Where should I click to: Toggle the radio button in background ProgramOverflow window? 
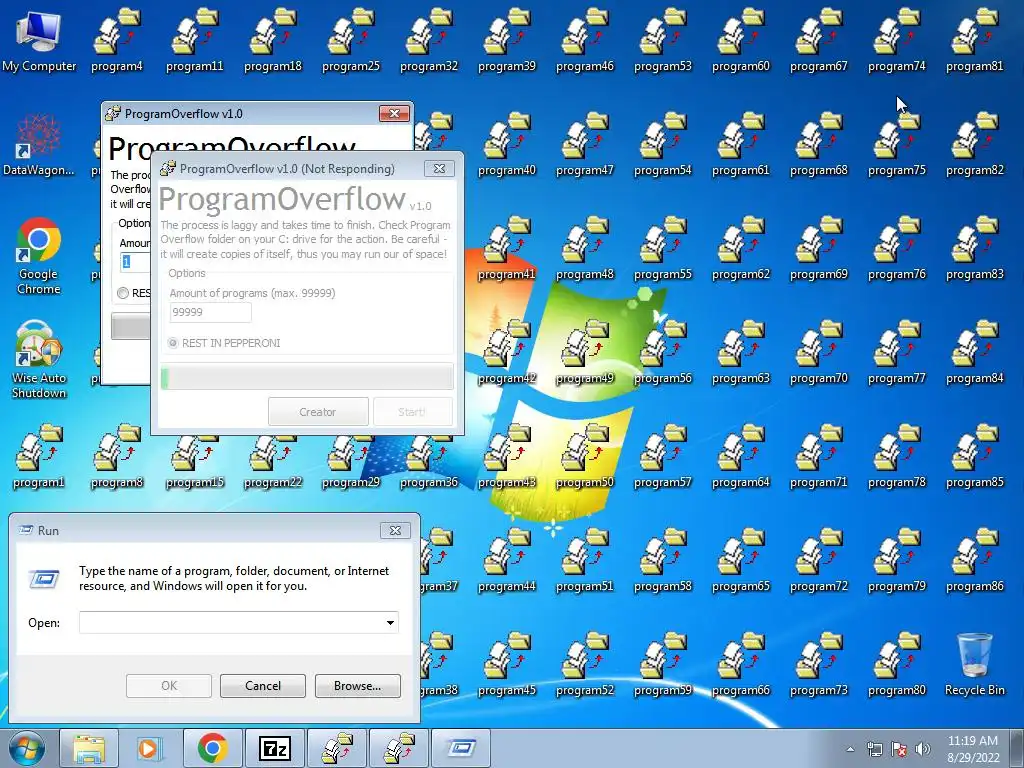(123, 293)
